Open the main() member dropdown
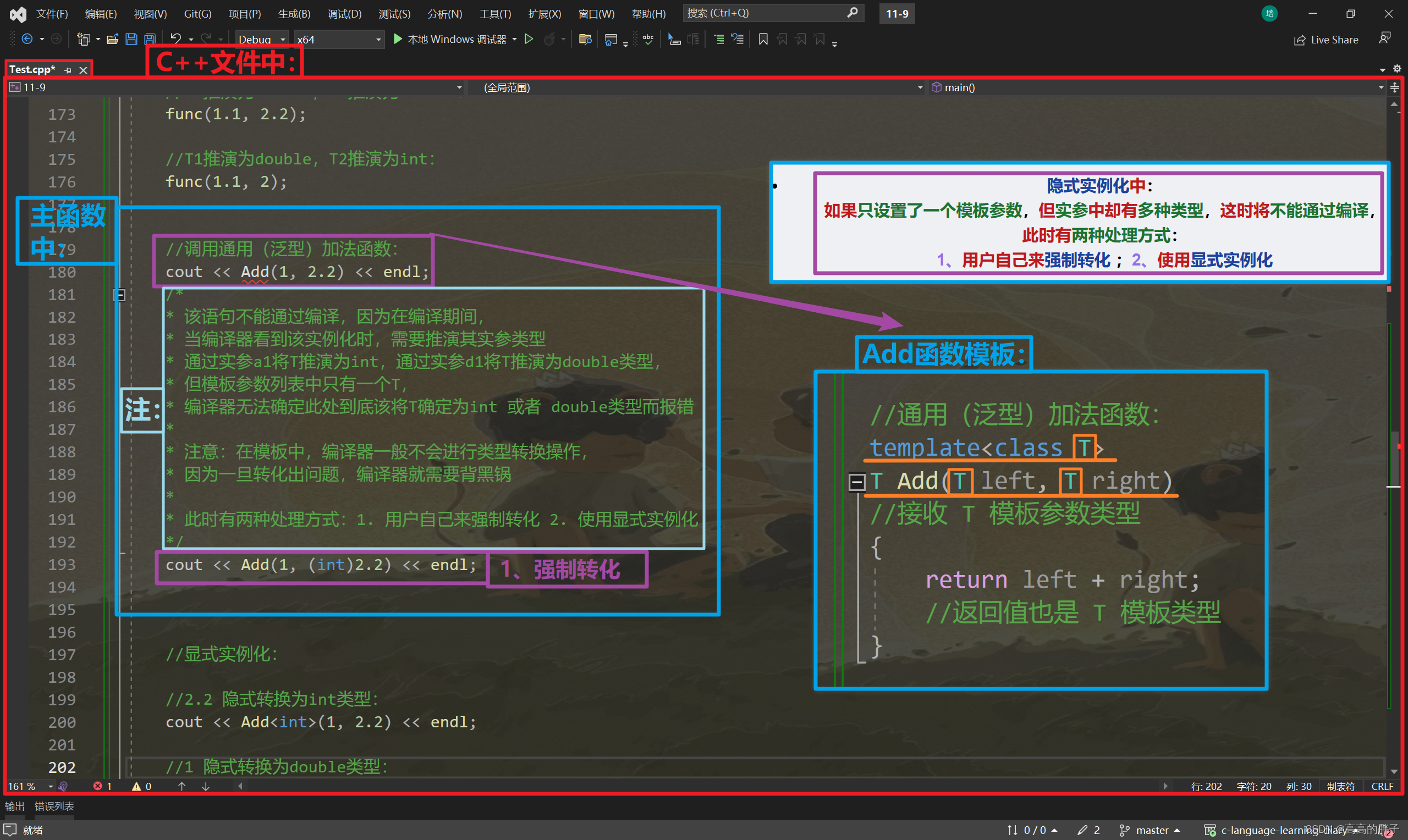Screen dimensions: 1408x840 (x=1157, y=87)
